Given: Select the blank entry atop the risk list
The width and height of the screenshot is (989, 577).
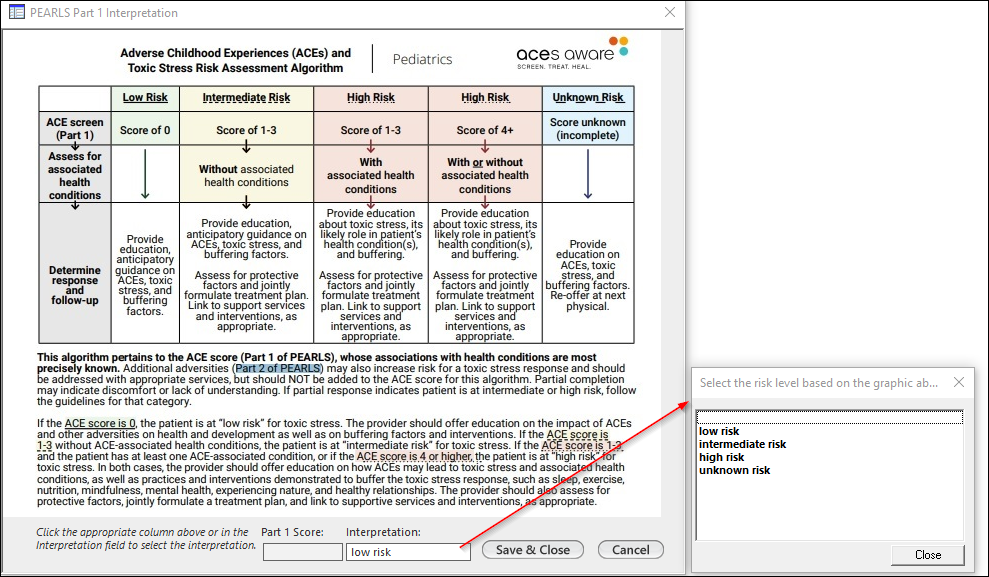Looking at the screenshot, I should [x=829, y=417].
